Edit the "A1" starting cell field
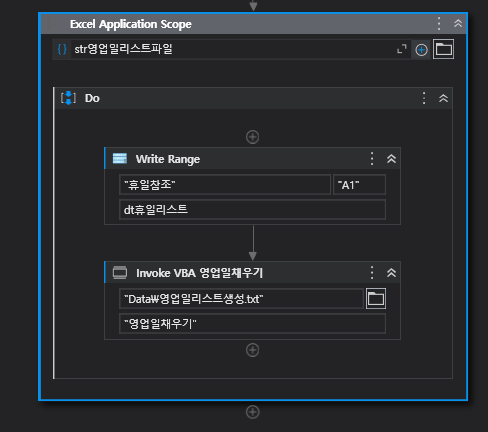This screenshot has width=488, height=432. coord(359,184)
